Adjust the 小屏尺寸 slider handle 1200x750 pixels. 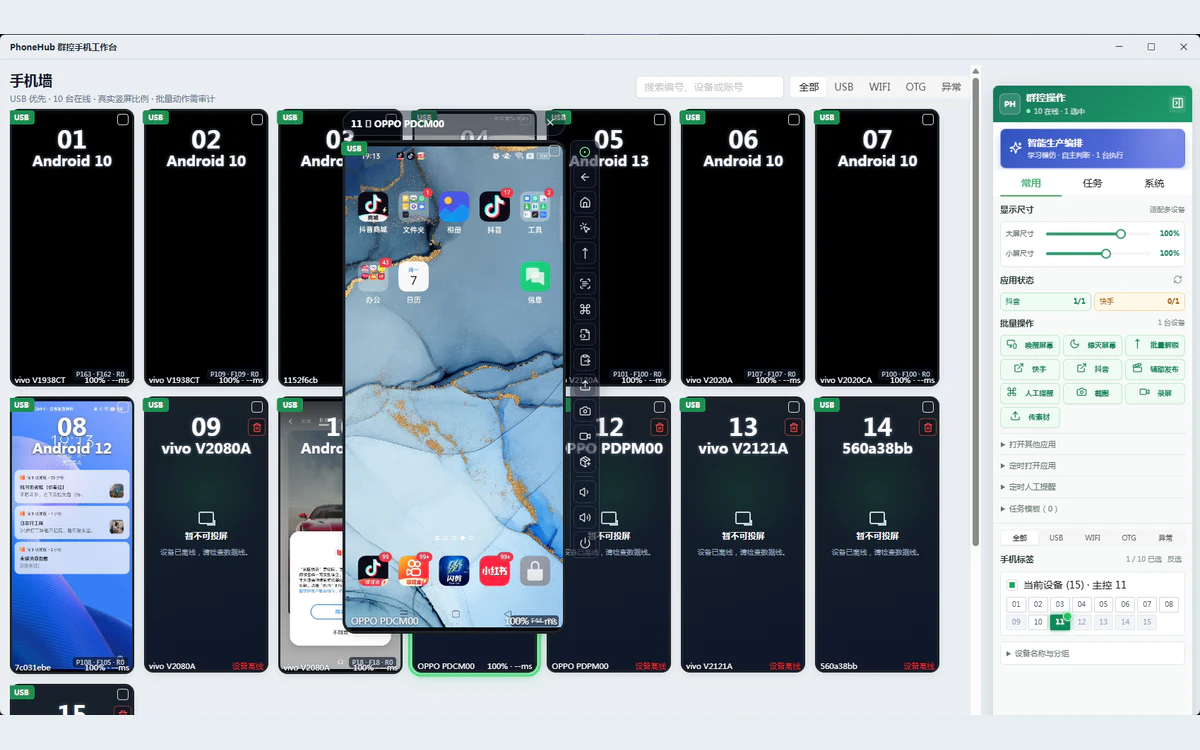(x=1106, y=253)
